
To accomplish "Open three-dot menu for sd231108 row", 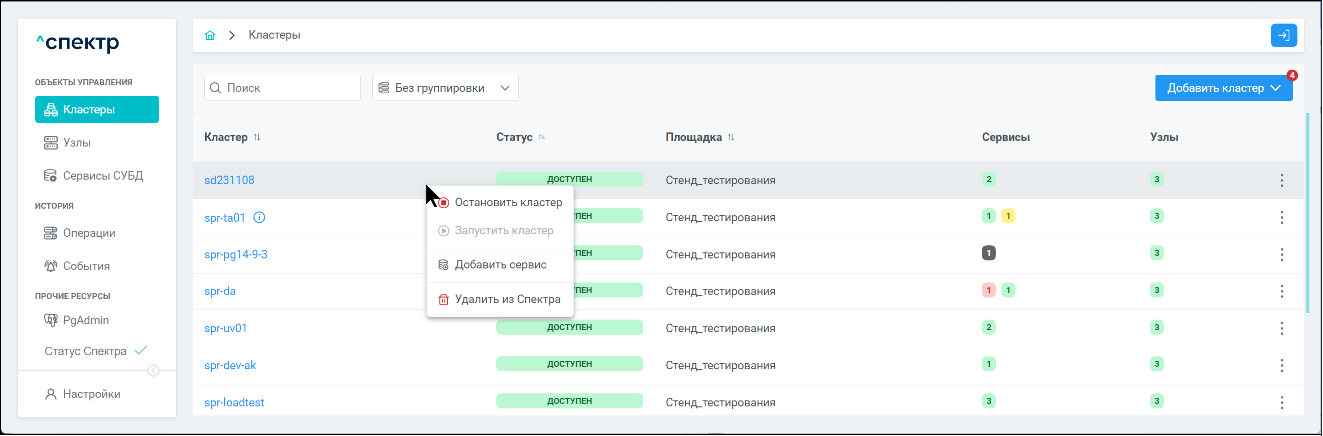I will [1281, 181].
